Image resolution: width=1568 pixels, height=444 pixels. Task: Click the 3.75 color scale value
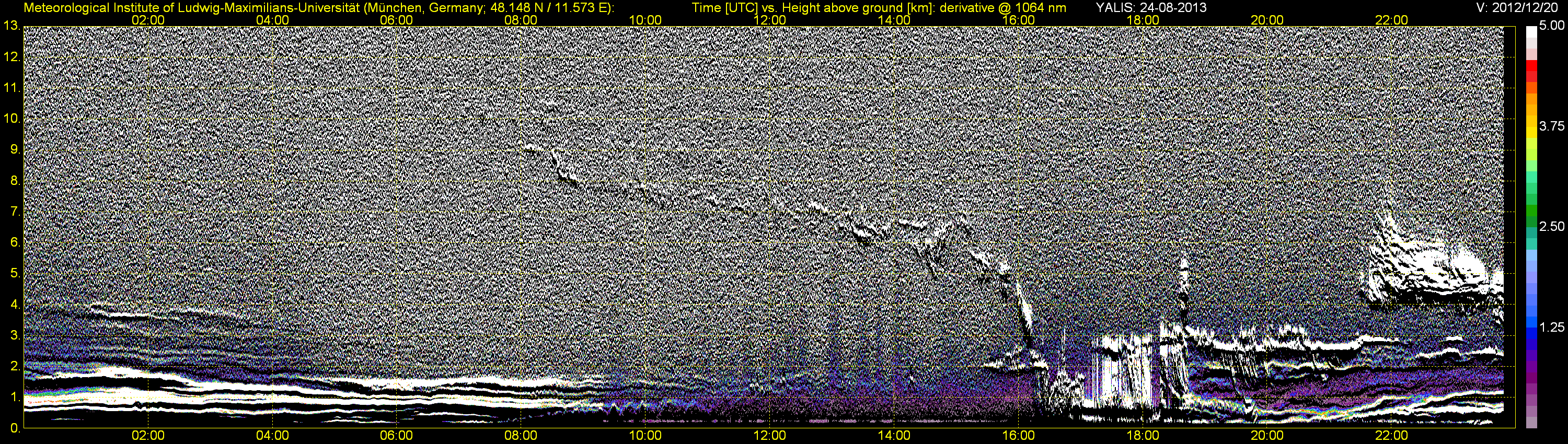click(x=1552, y=126)
